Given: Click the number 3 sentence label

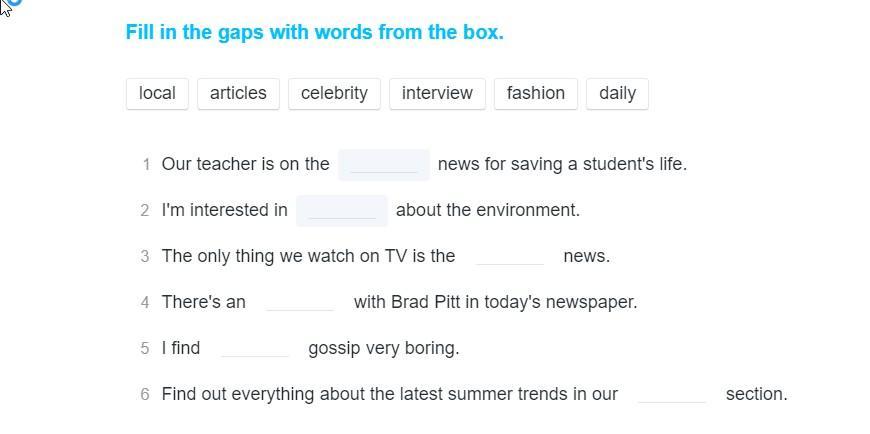Looking at the screenshot, I should pyautogui.click(x=146, y=256).
